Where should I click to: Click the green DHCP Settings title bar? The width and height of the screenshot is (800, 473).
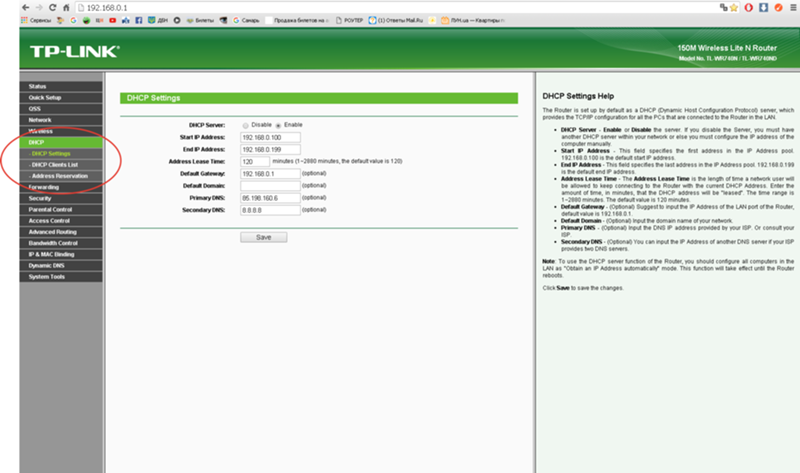(x=319, y=98)
